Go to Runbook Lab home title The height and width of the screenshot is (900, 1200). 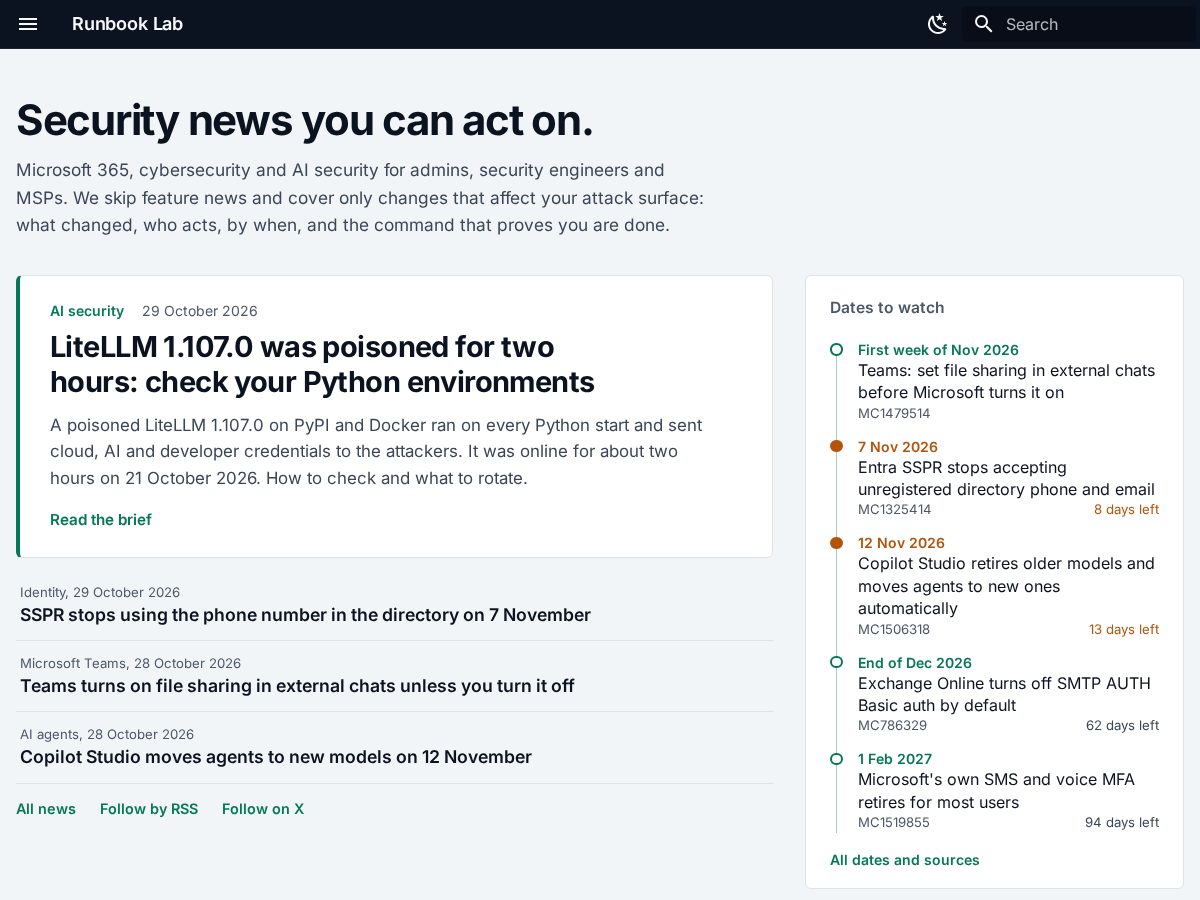[127, 24]
